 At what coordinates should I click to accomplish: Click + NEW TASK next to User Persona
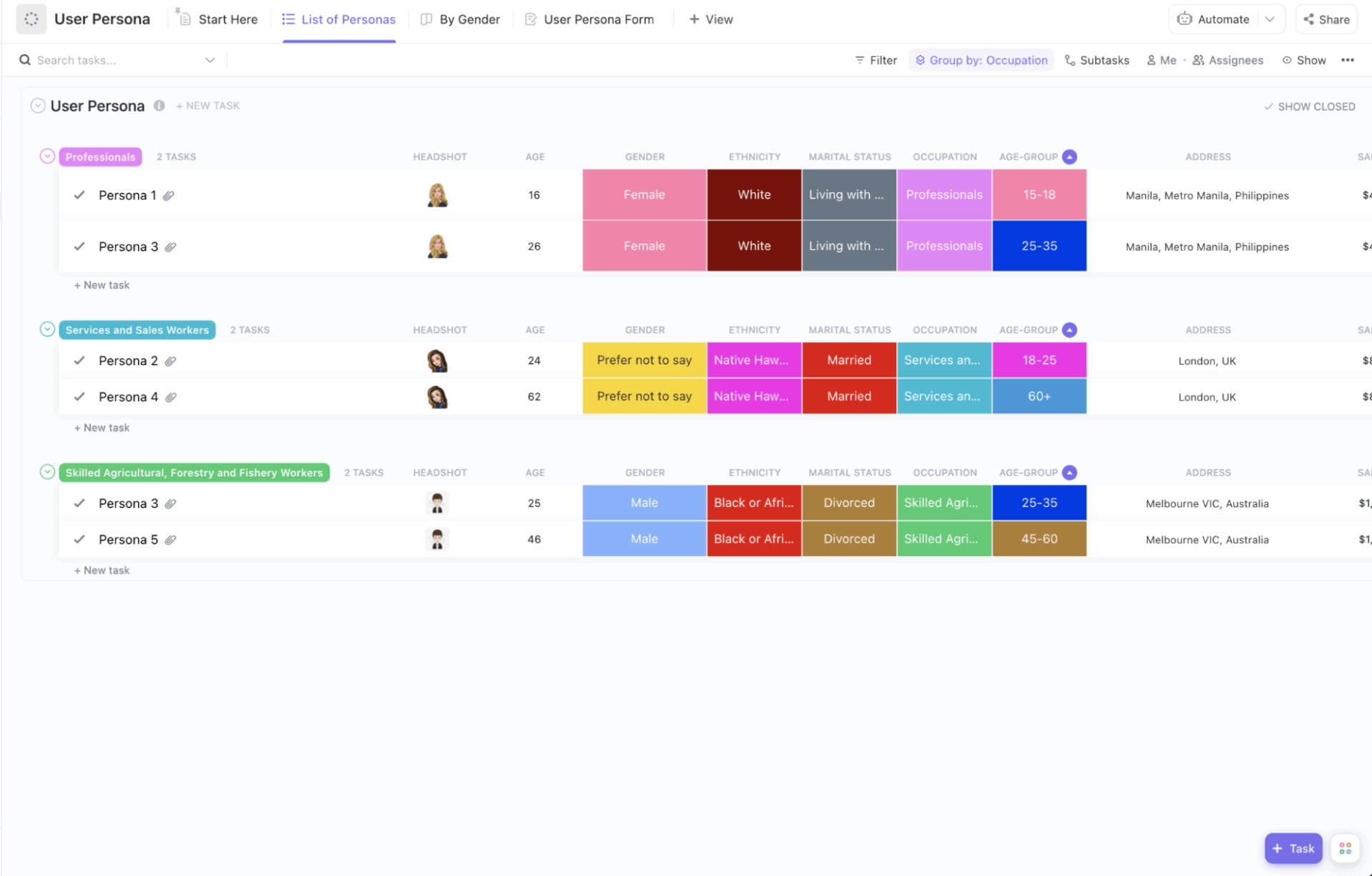point(207,106)
